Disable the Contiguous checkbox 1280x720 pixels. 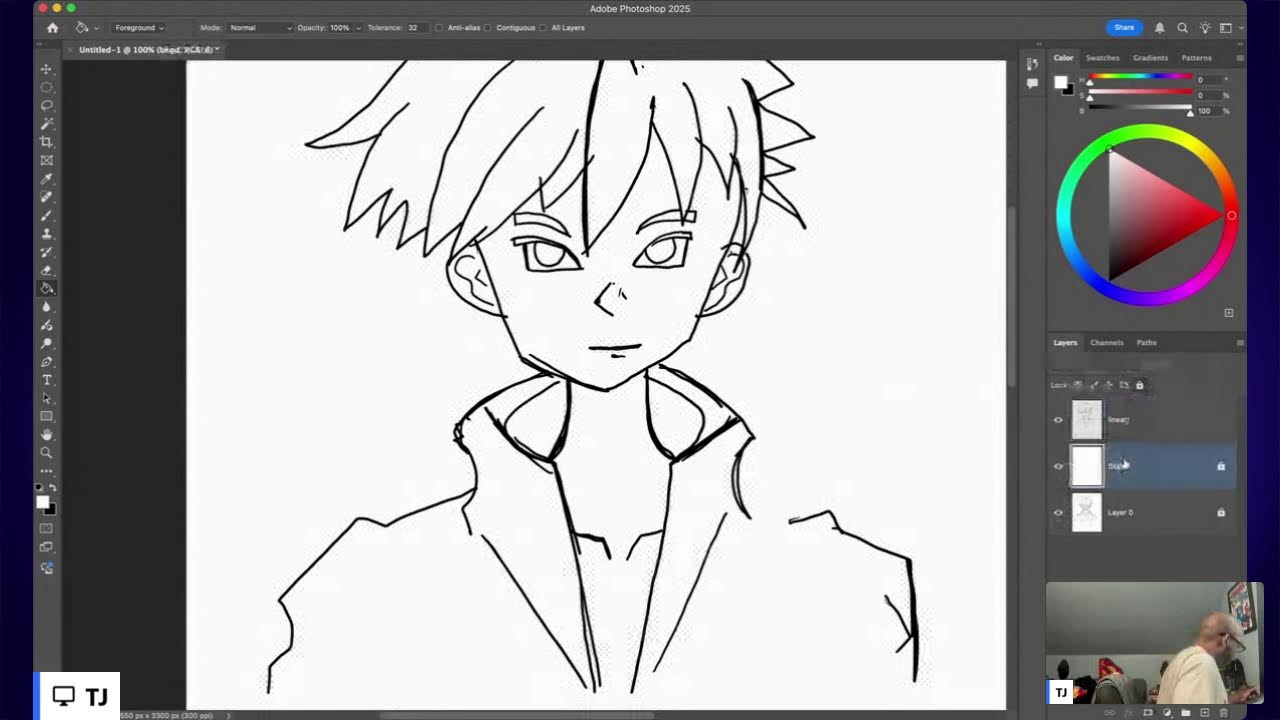(x=487, y=28)
